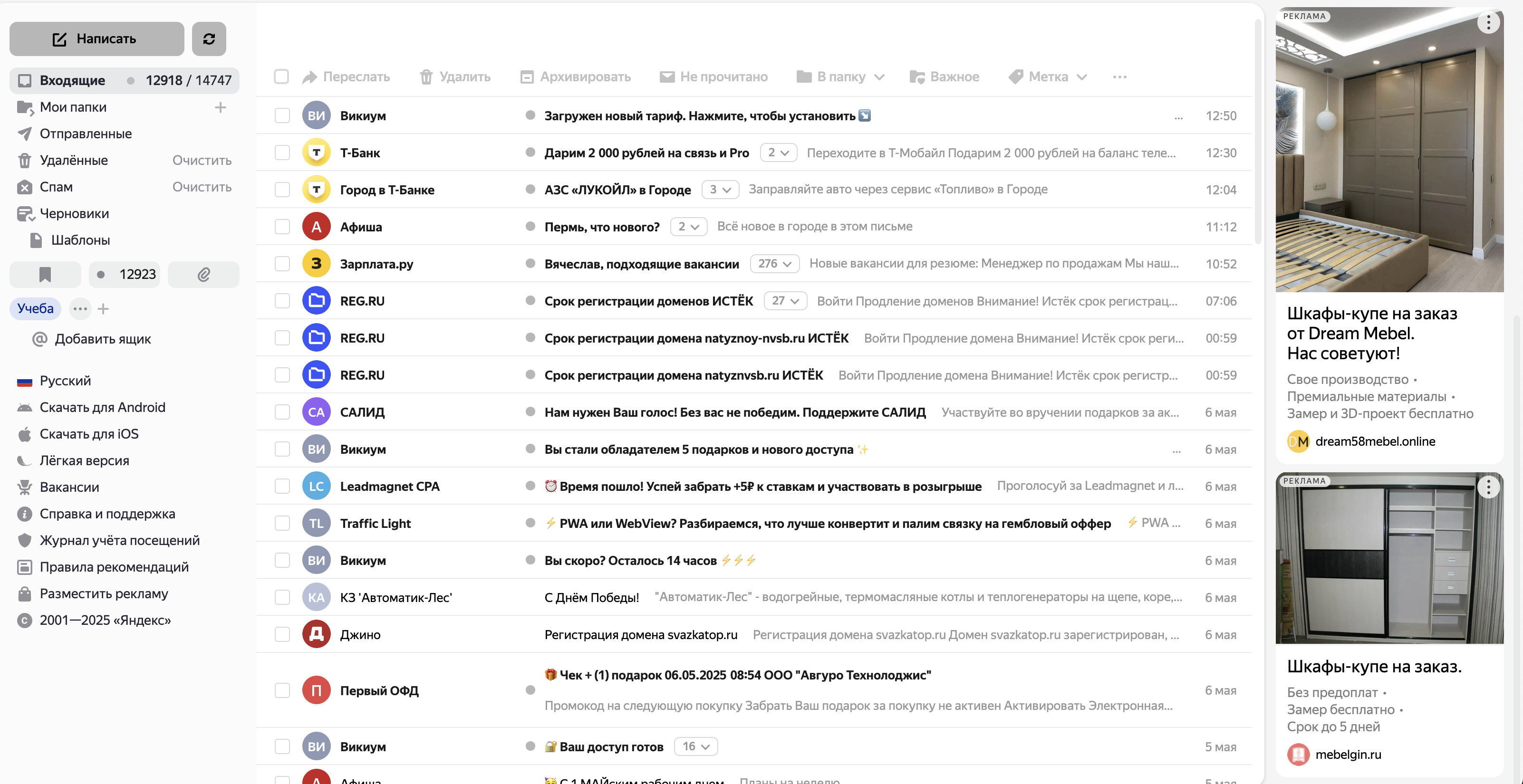The height and width of the screenshot is (784, 1523).
Task: Click the САЛИД sender avatar
Action: [x=316, y=412]
